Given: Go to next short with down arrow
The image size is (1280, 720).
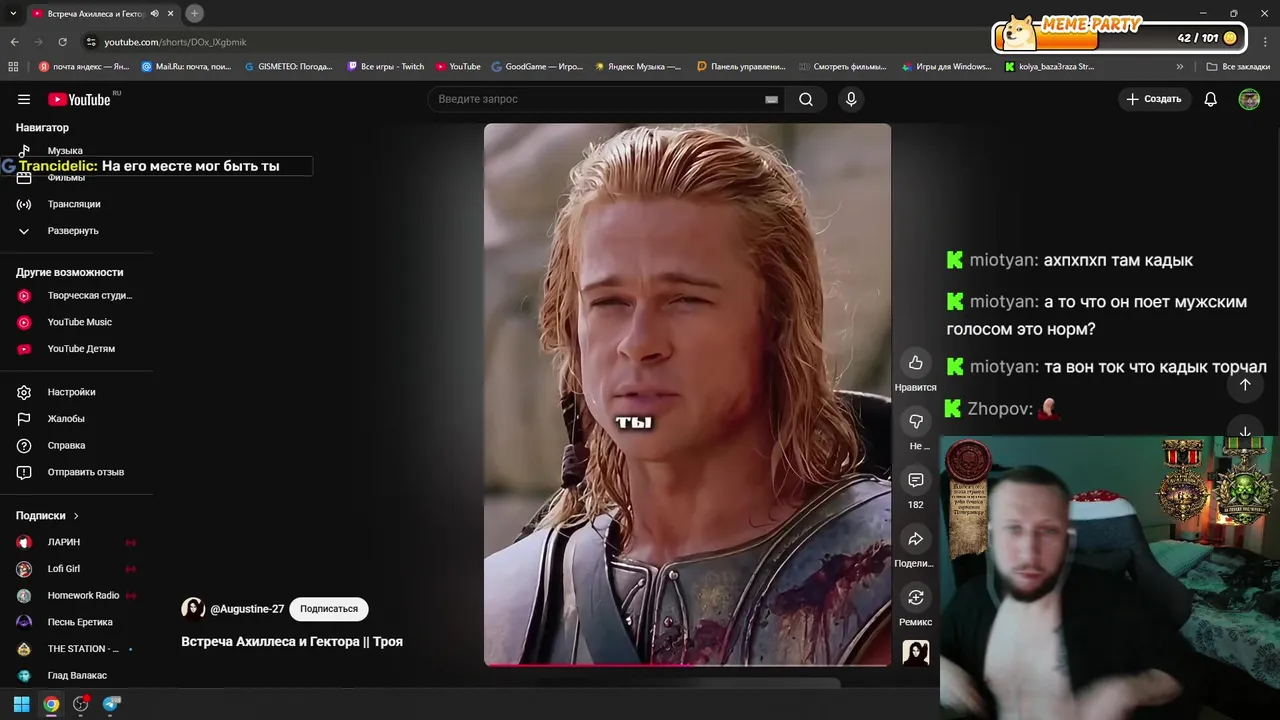Looking at the screenshot, I should click(1245, 432).
